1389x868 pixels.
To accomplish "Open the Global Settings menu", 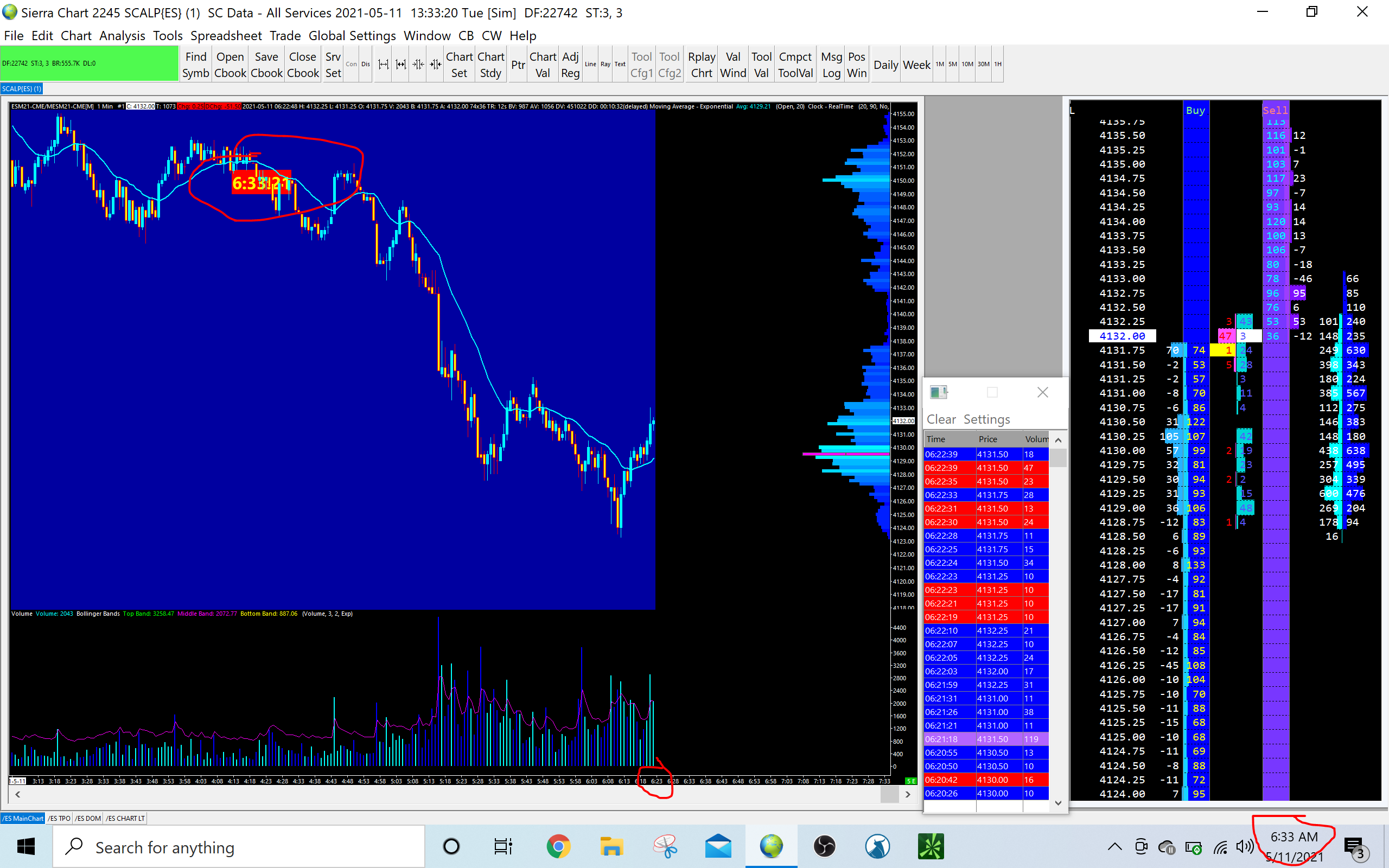I will click(x=352, y=36).
